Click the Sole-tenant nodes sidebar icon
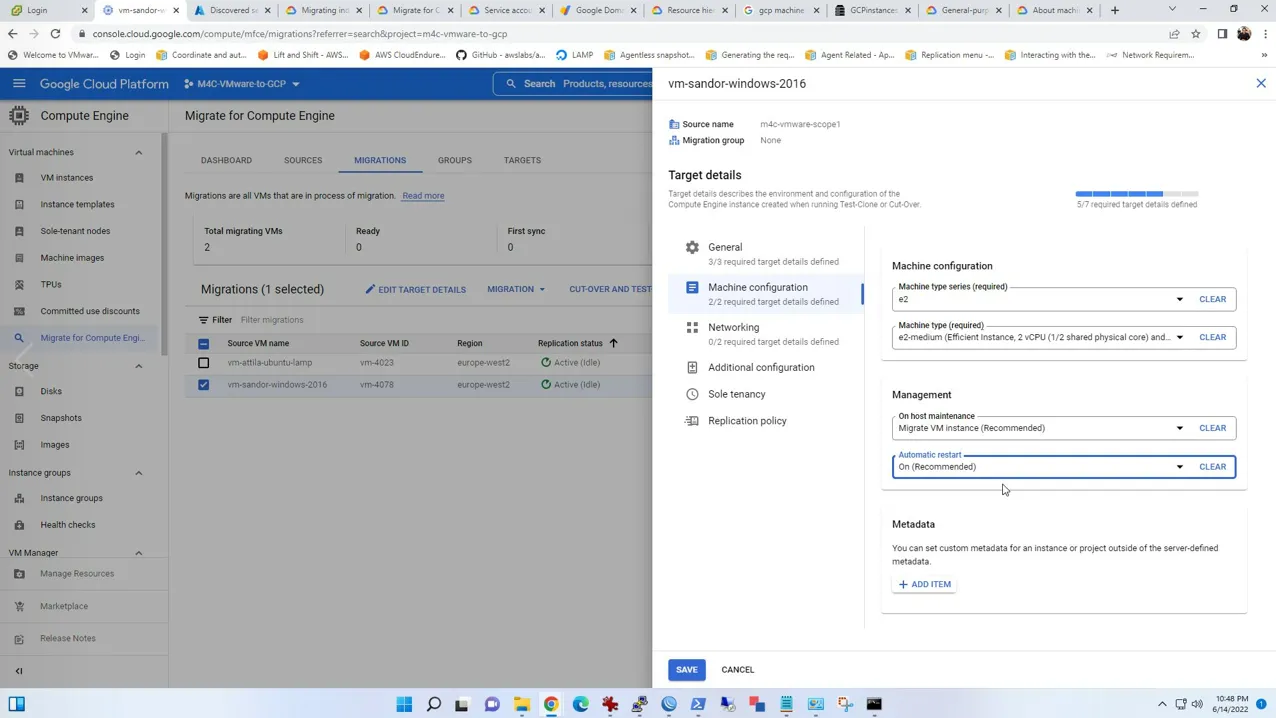 pyautogui.click(x=19, y=231)
